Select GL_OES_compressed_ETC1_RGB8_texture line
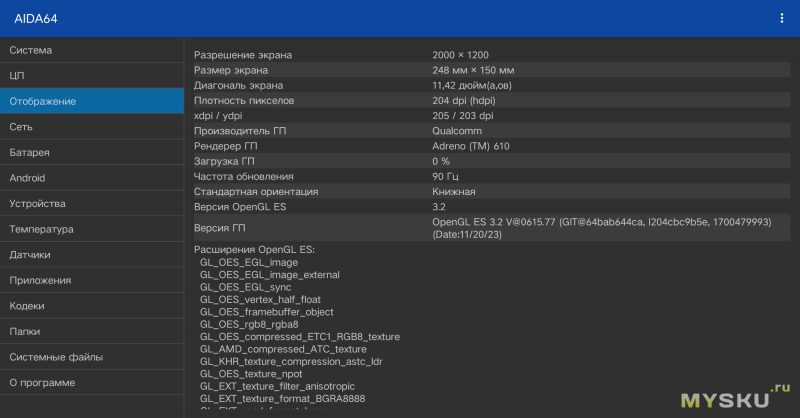Viewport: 800px width, 418px height. [x=299, y=337]
